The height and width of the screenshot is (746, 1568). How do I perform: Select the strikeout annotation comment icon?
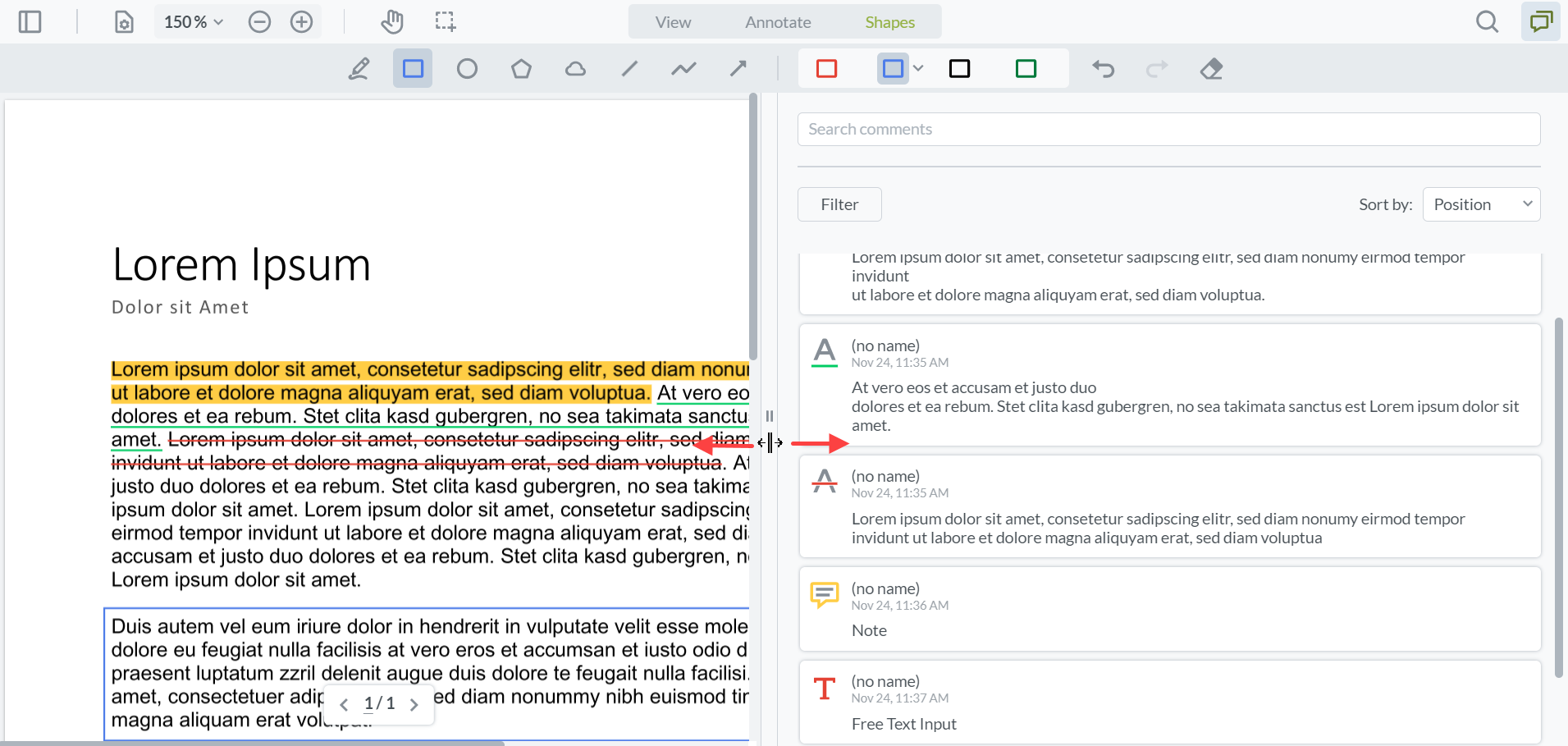(825, 482)
